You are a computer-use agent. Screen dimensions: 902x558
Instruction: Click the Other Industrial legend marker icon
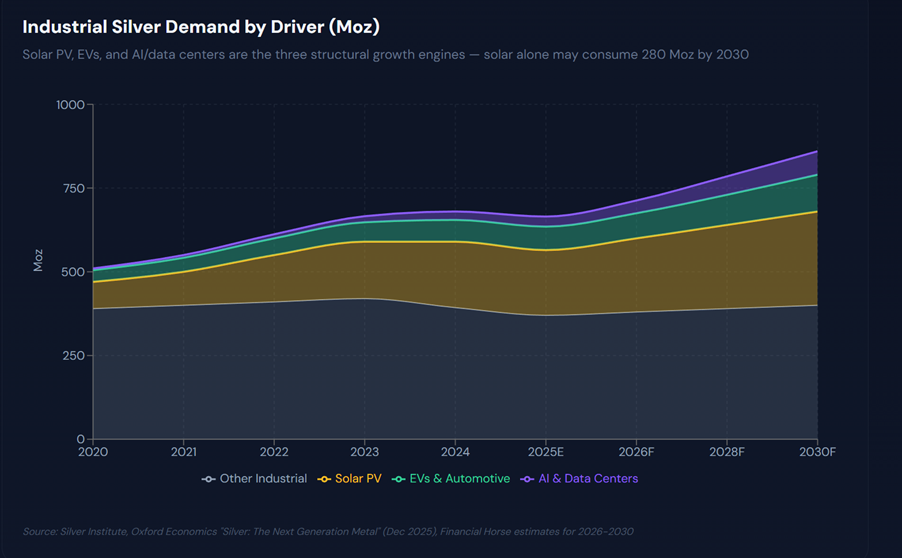[208, 479]
